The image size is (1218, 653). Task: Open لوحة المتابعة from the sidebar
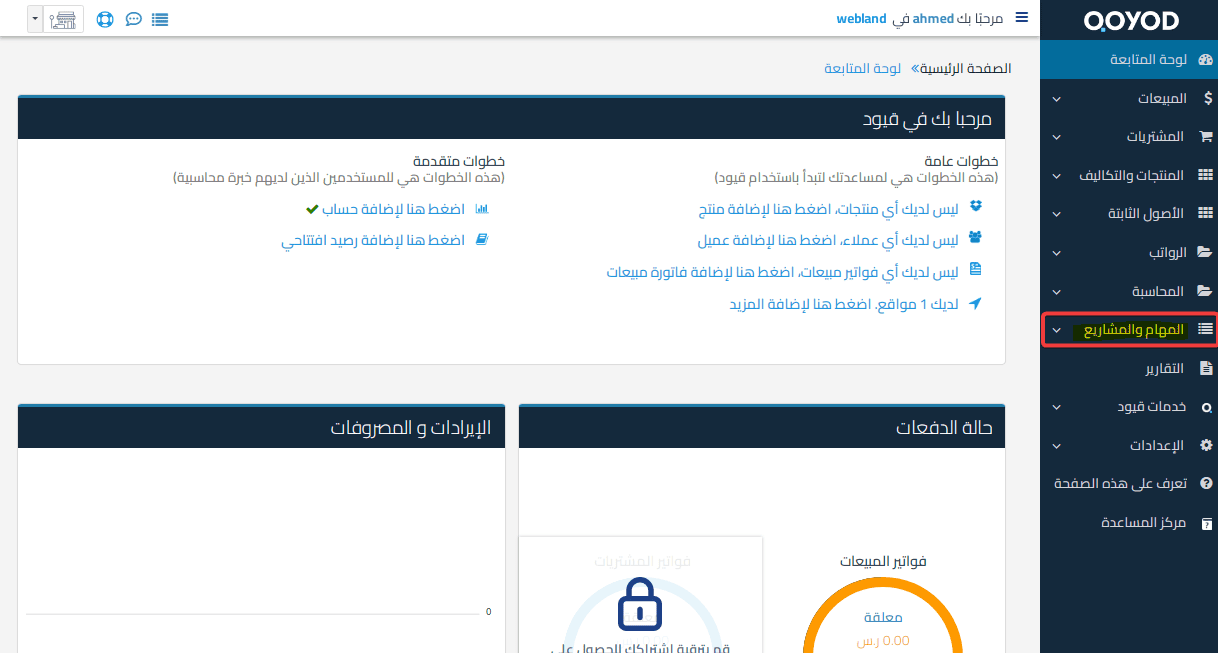coord(1150,59)
